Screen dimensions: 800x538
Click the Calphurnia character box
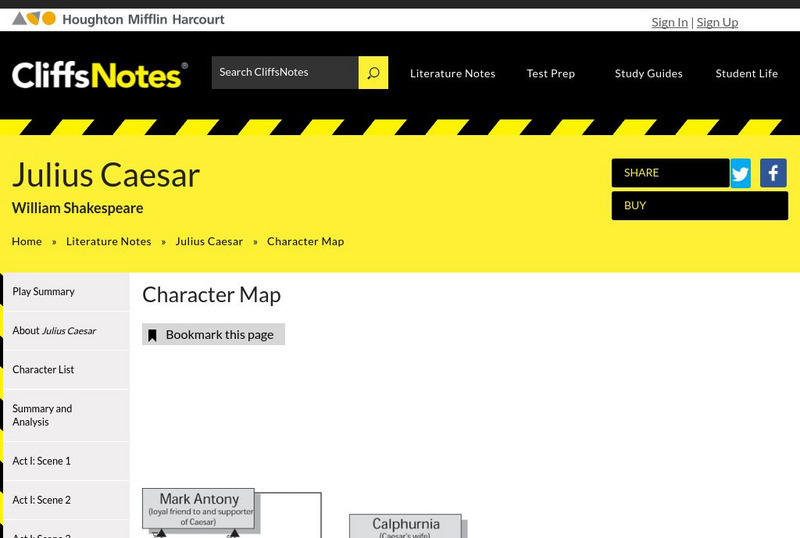coord(406,526)
